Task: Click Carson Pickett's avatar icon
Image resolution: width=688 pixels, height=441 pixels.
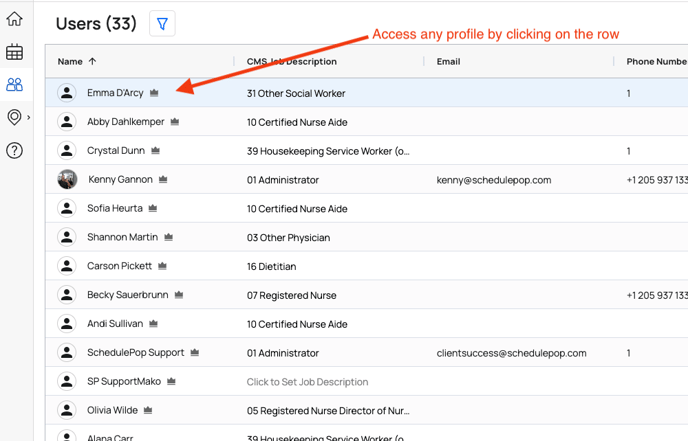Action: click(x=67, y=266)
